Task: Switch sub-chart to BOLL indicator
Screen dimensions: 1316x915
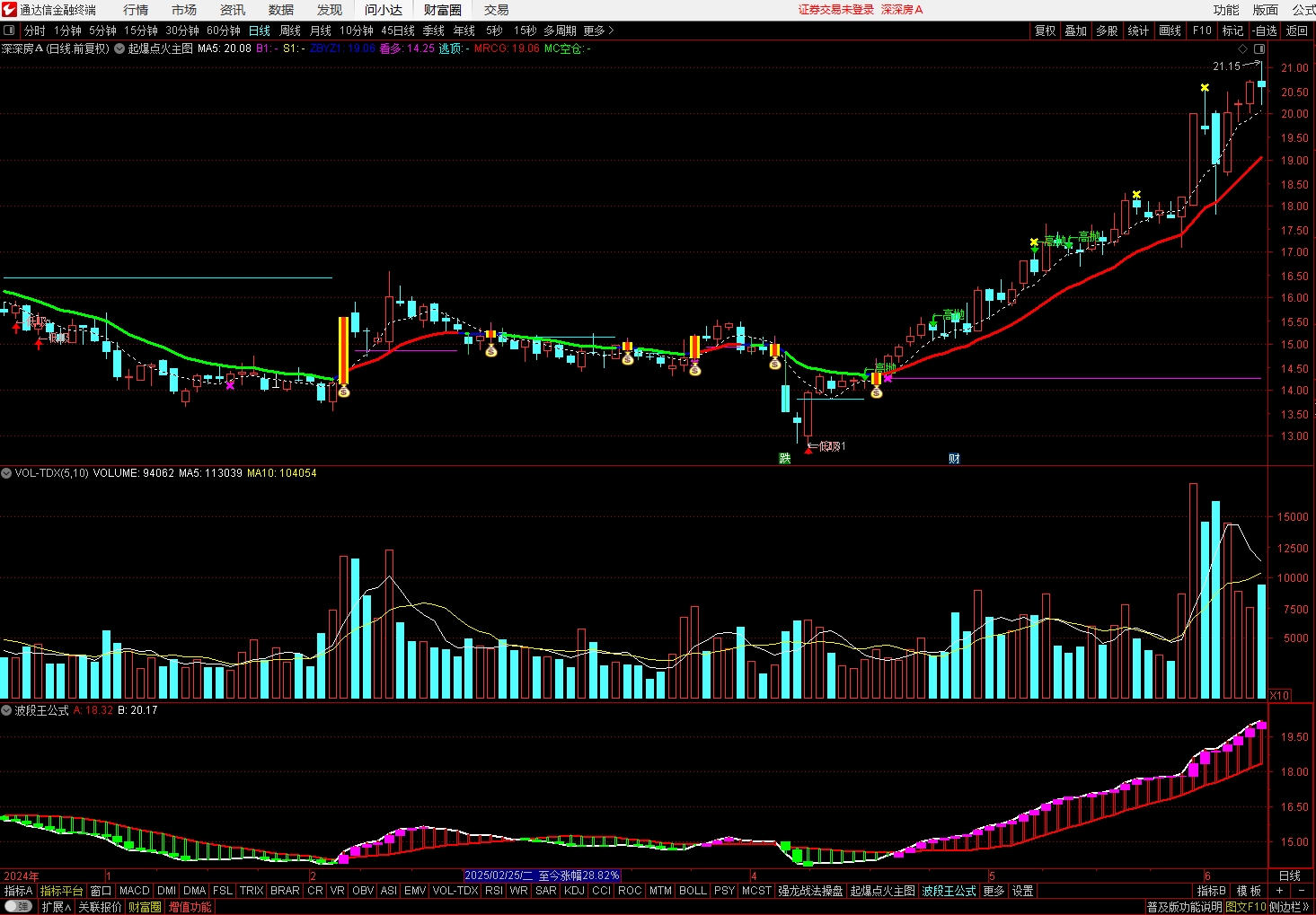Action: click(x=693, y=891)
